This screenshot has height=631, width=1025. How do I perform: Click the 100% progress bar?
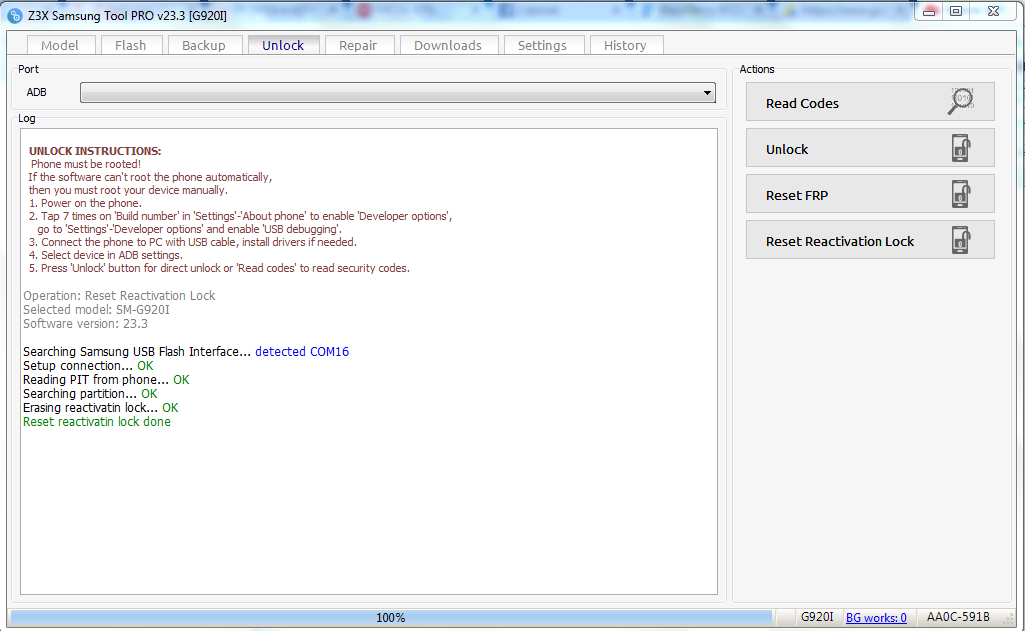click(391, 617)
